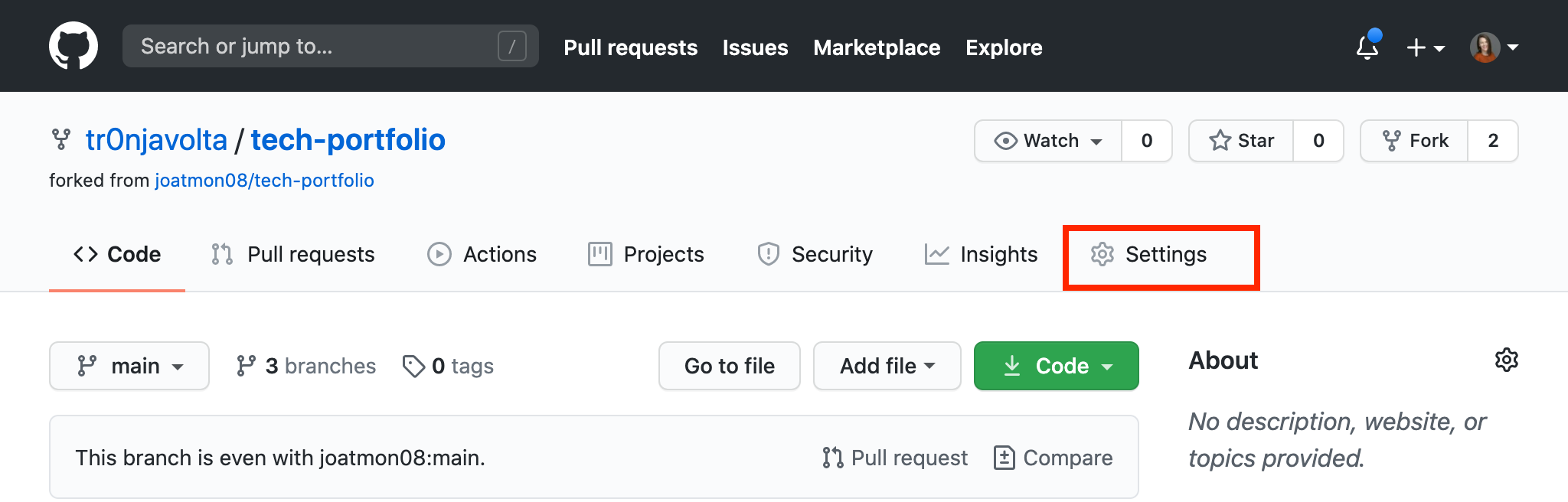Image resolution: width=1568 pixels, height=502 pixels.
Task: Open the plus create-new menu
Action: coord(1426,47)
